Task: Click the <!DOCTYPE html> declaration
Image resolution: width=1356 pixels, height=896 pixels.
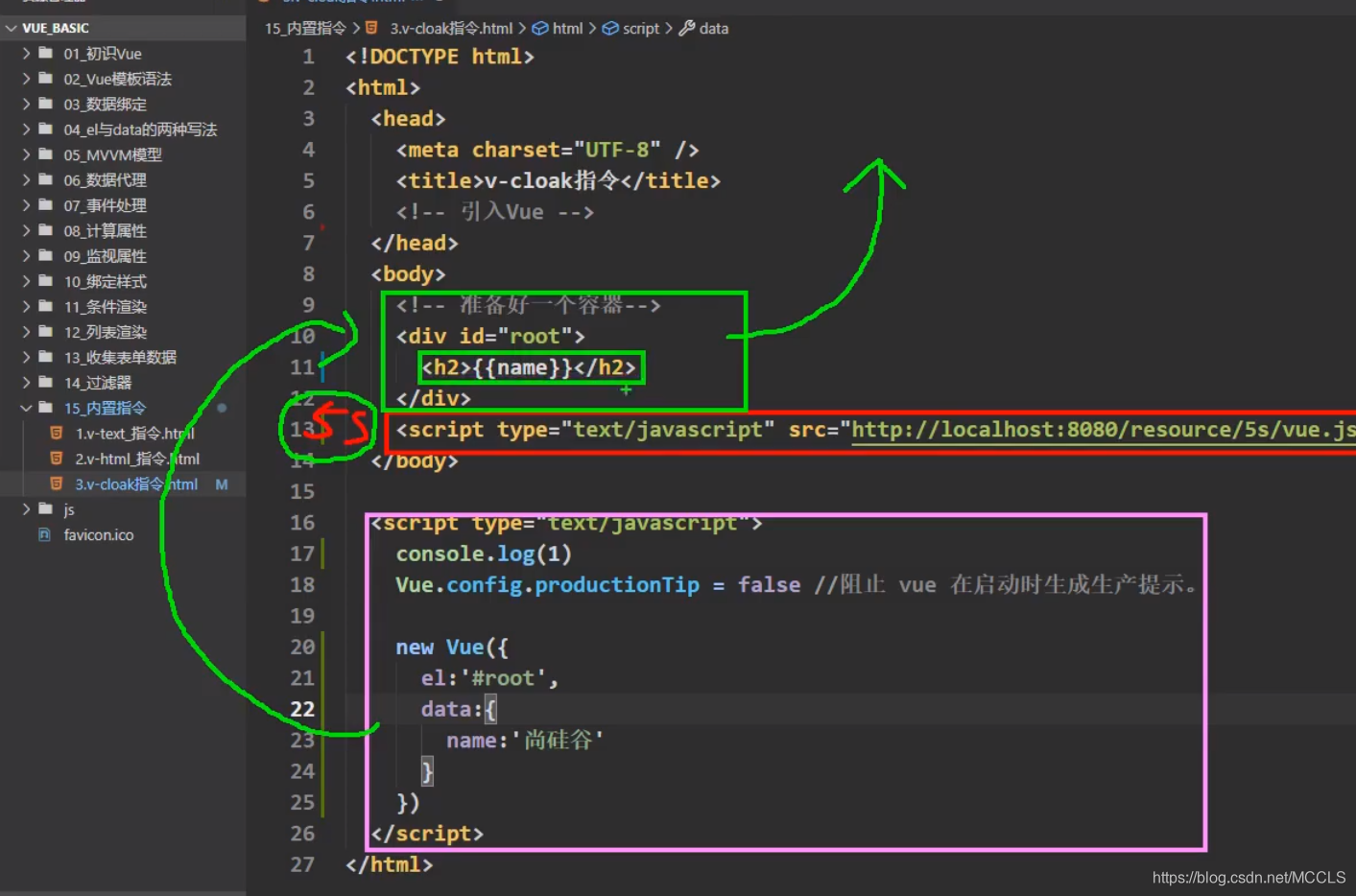Action: pos(440,57)
